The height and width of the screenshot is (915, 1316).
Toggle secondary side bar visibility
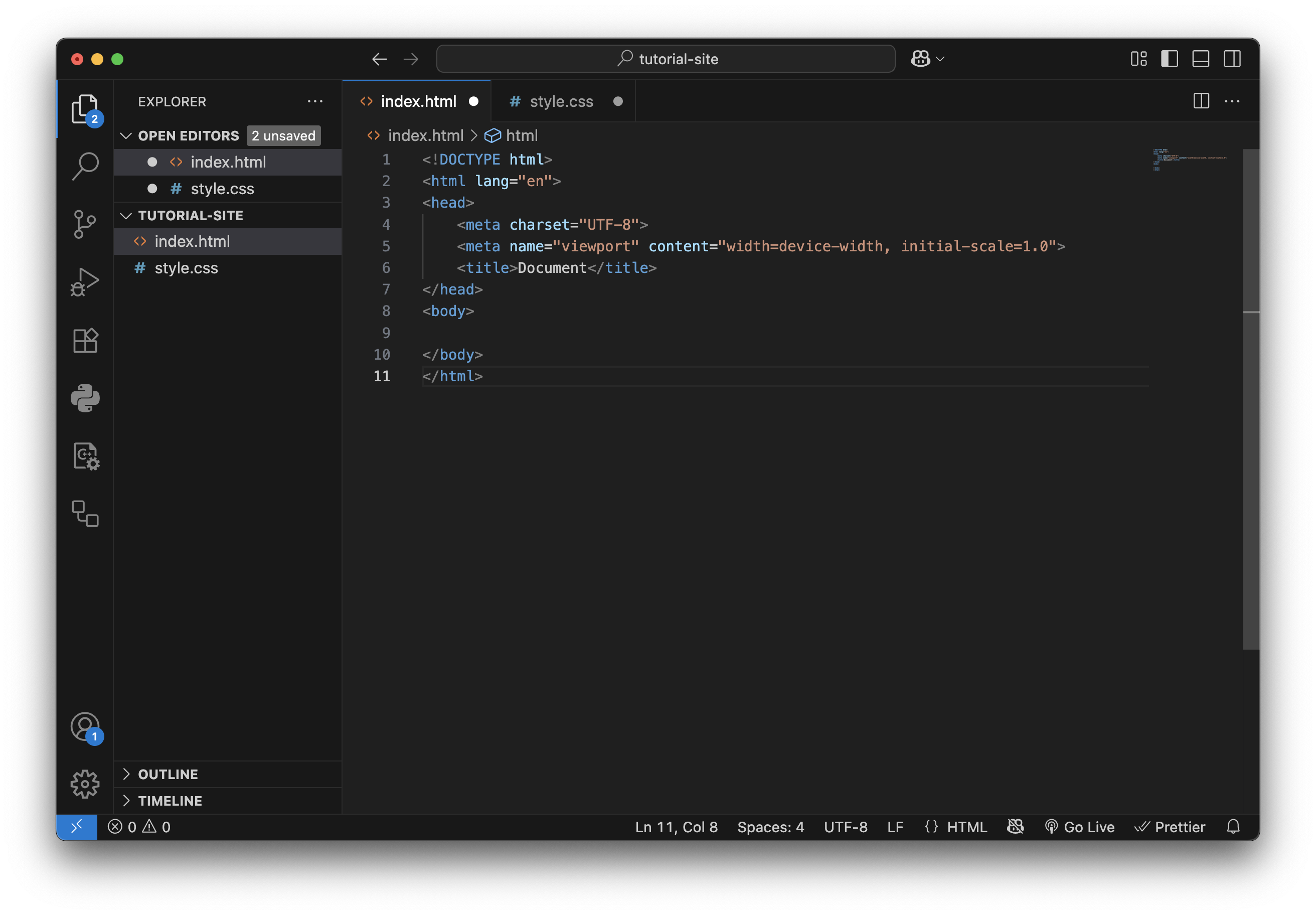(x=1232, y=59)
